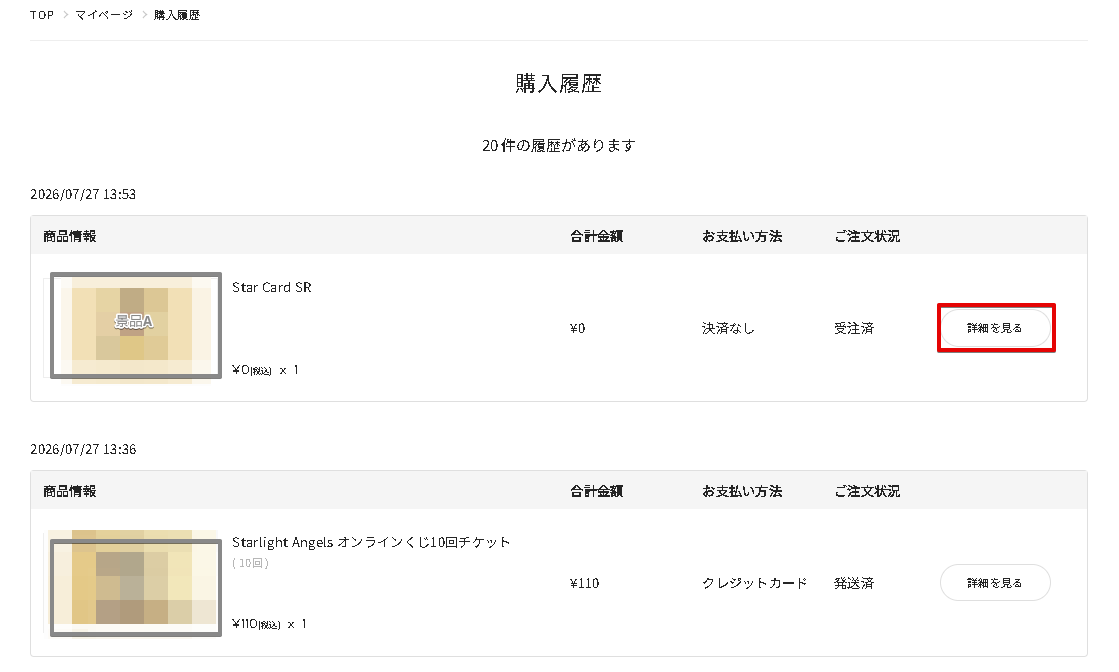
Task: Click the 購入履歴 breadcrumb item
Action: coord(177,15)
